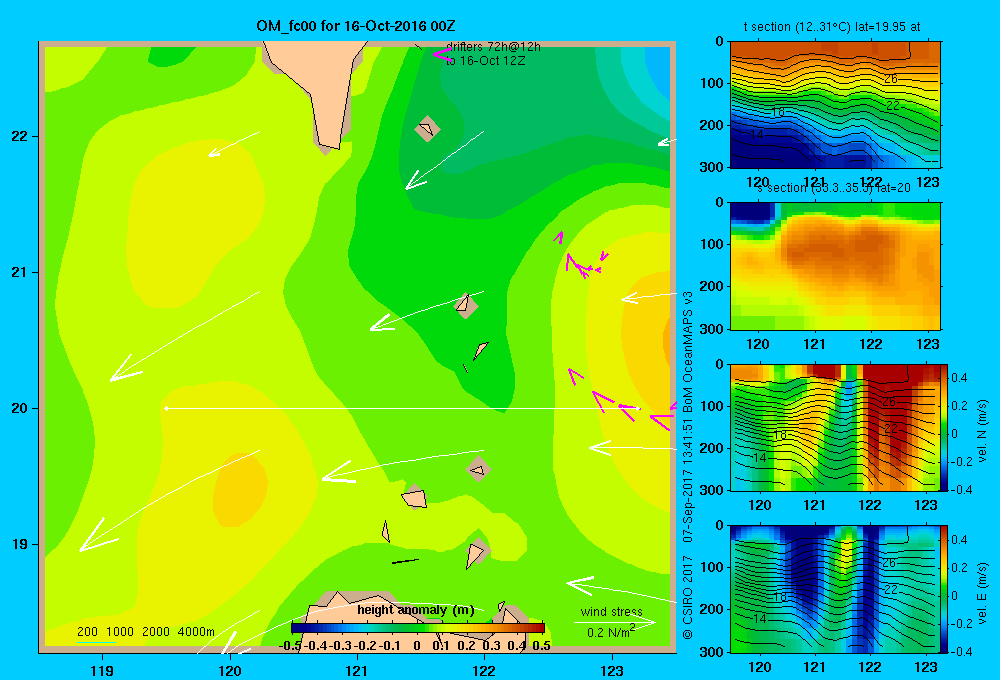Click the '26' isotherm label in the temperature section
This screenshot has height=680, width=1000.
[890, 78]
